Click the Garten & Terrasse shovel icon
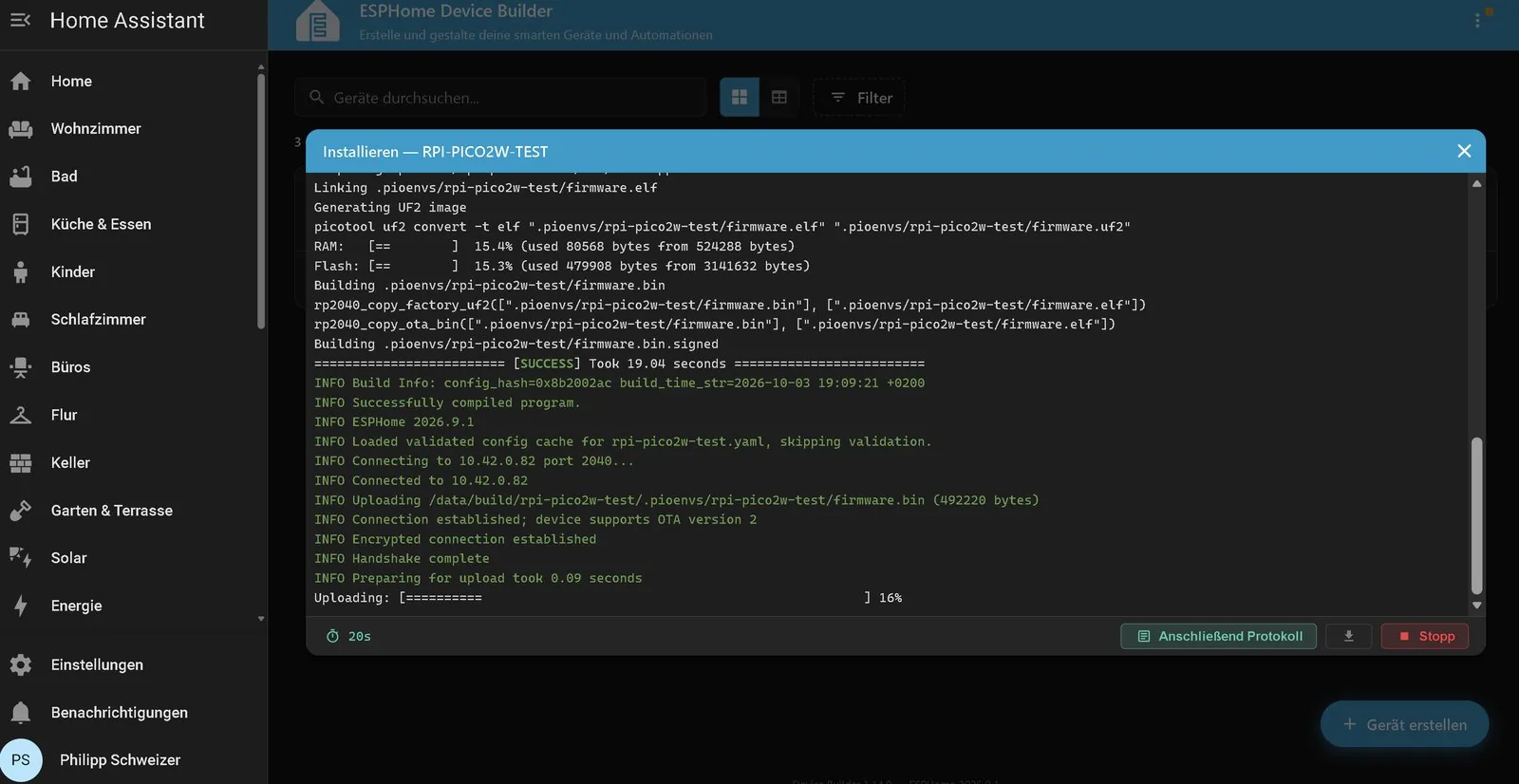The image size is (1519, 784). tap(21, 511)
